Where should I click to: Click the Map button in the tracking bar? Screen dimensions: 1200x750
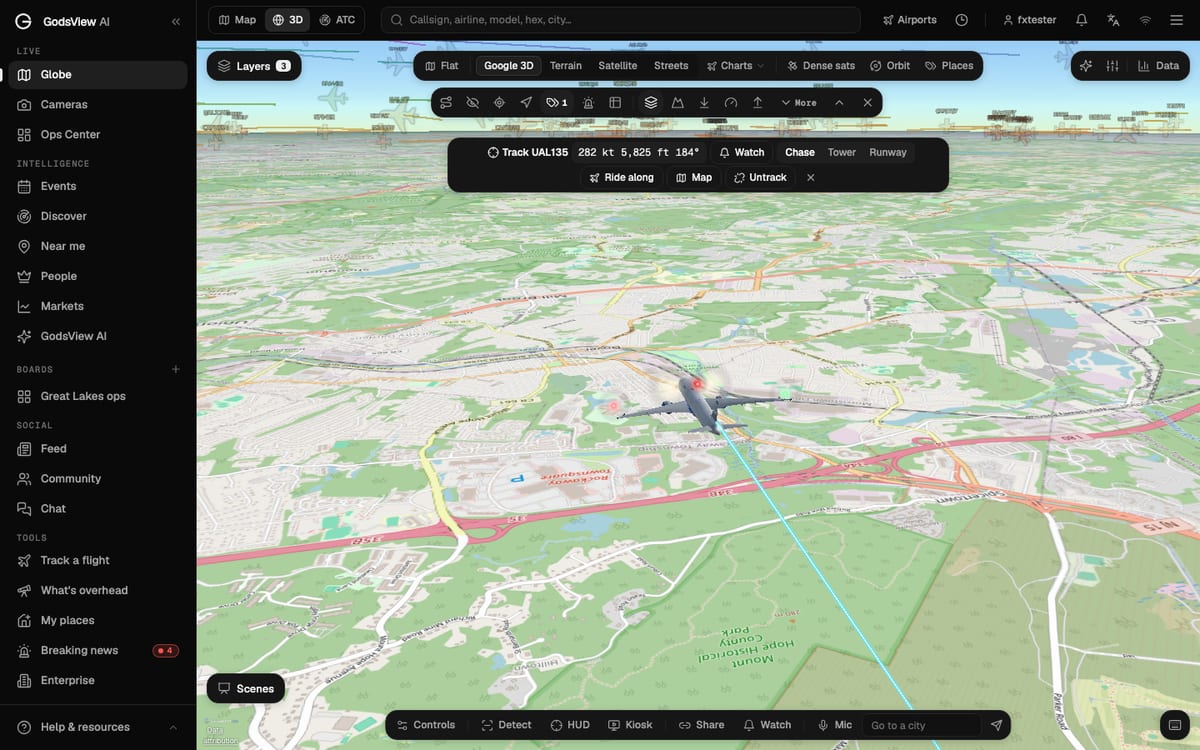pos(694,177)
